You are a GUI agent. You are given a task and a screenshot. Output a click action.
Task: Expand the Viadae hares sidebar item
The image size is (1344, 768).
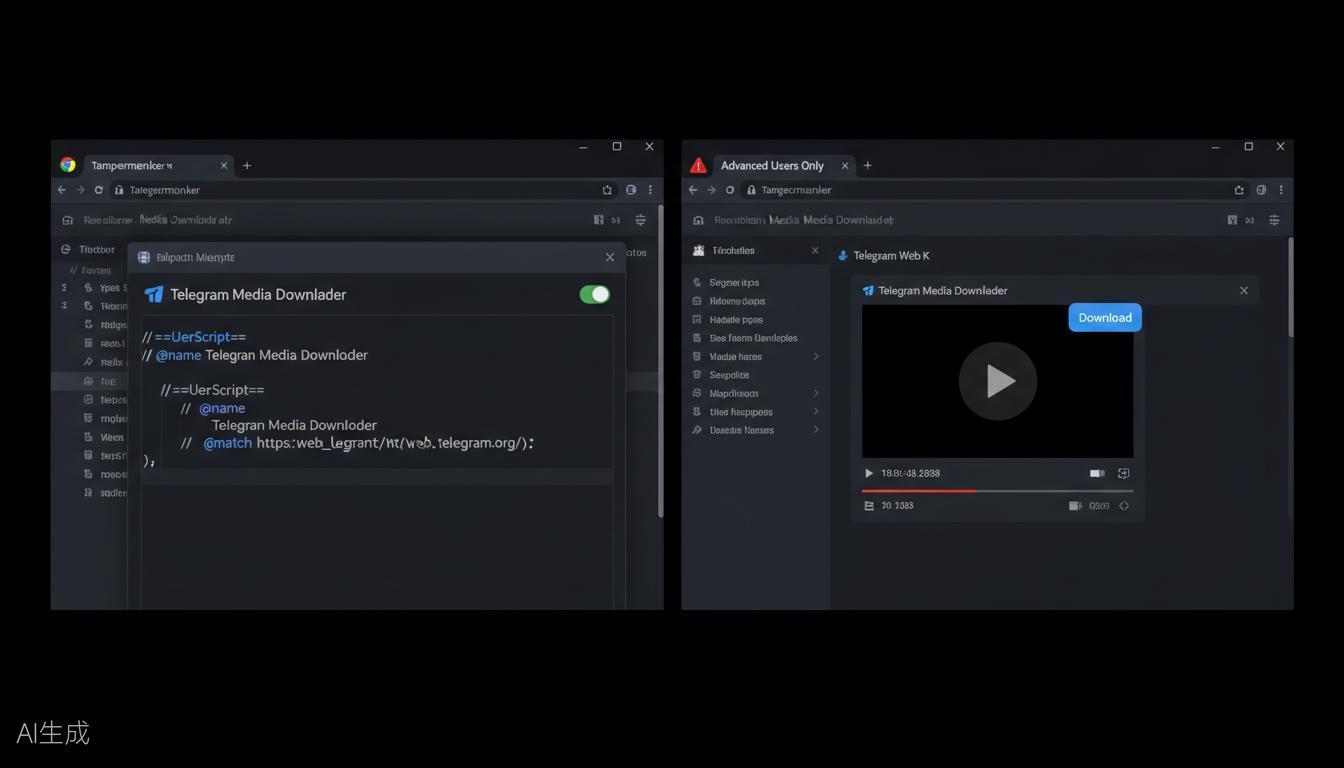pos(816,356)
